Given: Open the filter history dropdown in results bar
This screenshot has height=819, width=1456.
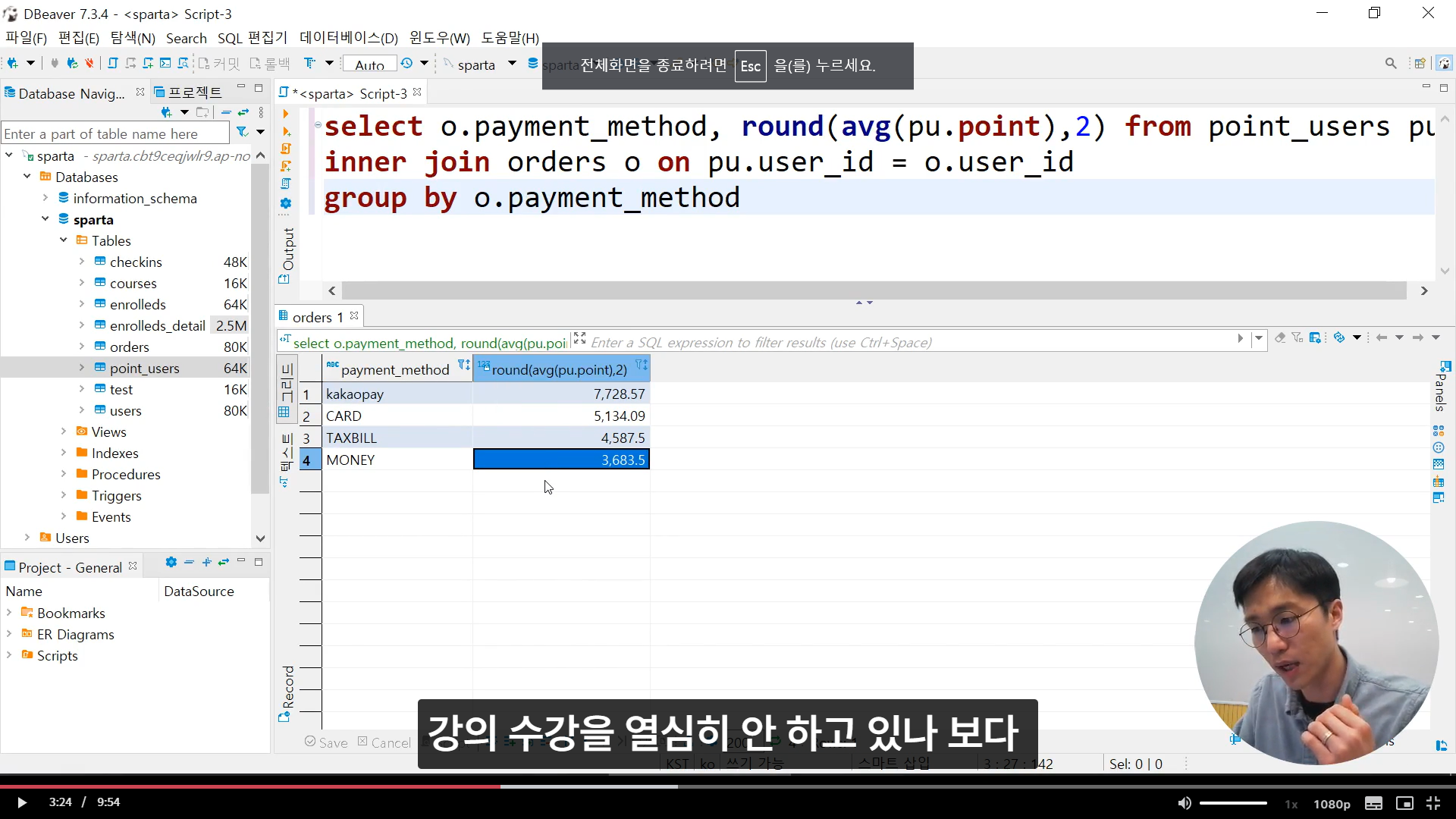Looking at the screenshot, I should [1259, 338].
